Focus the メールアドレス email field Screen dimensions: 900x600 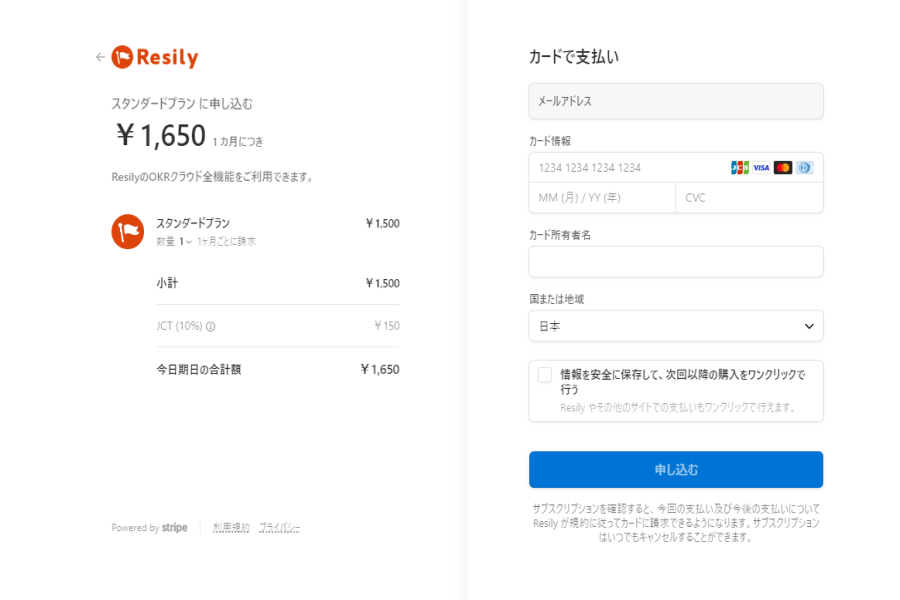click(676, 101)
